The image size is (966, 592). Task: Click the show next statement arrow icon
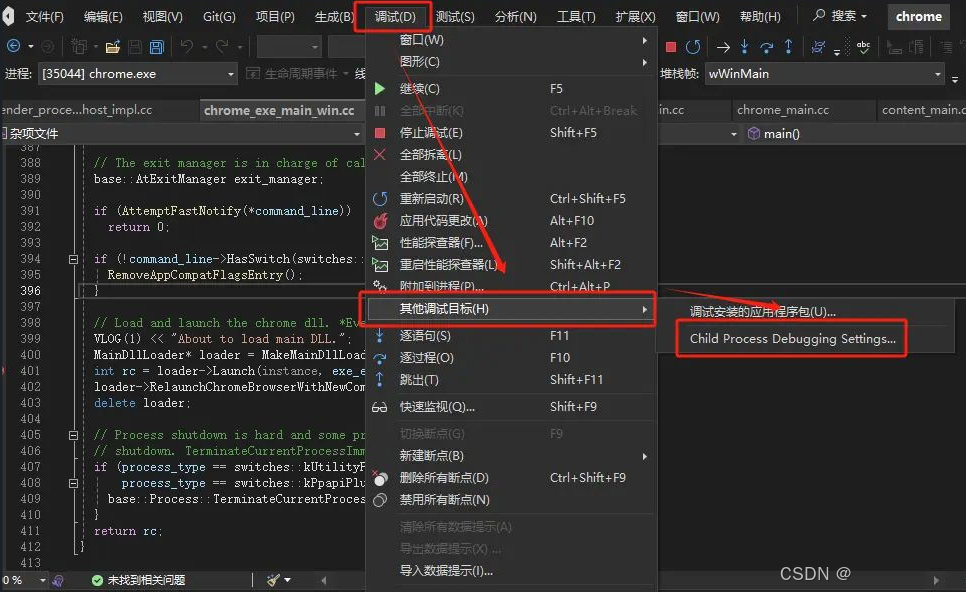click(x=723, y=47)
